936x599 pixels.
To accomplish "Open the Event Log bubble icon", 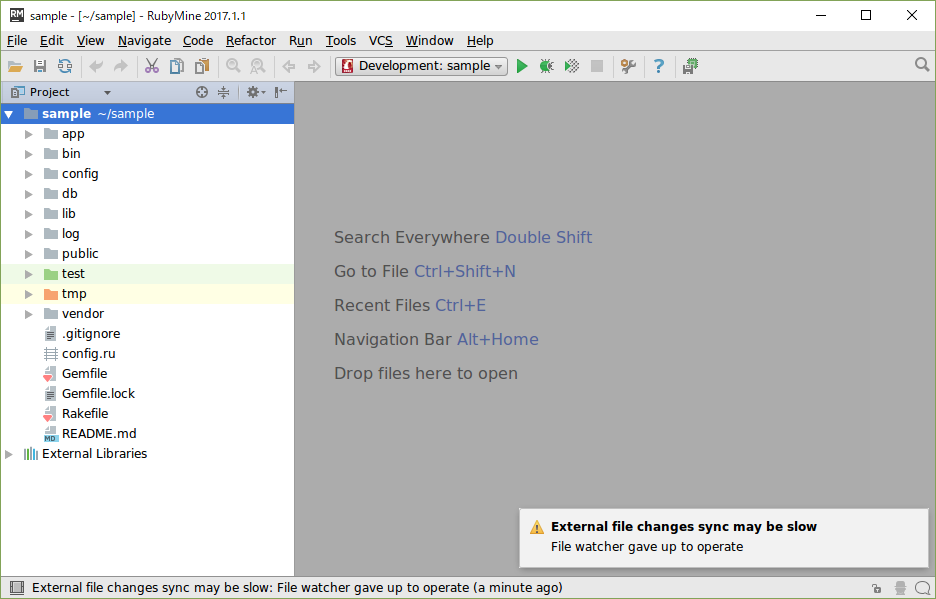I will click(922, 588).
